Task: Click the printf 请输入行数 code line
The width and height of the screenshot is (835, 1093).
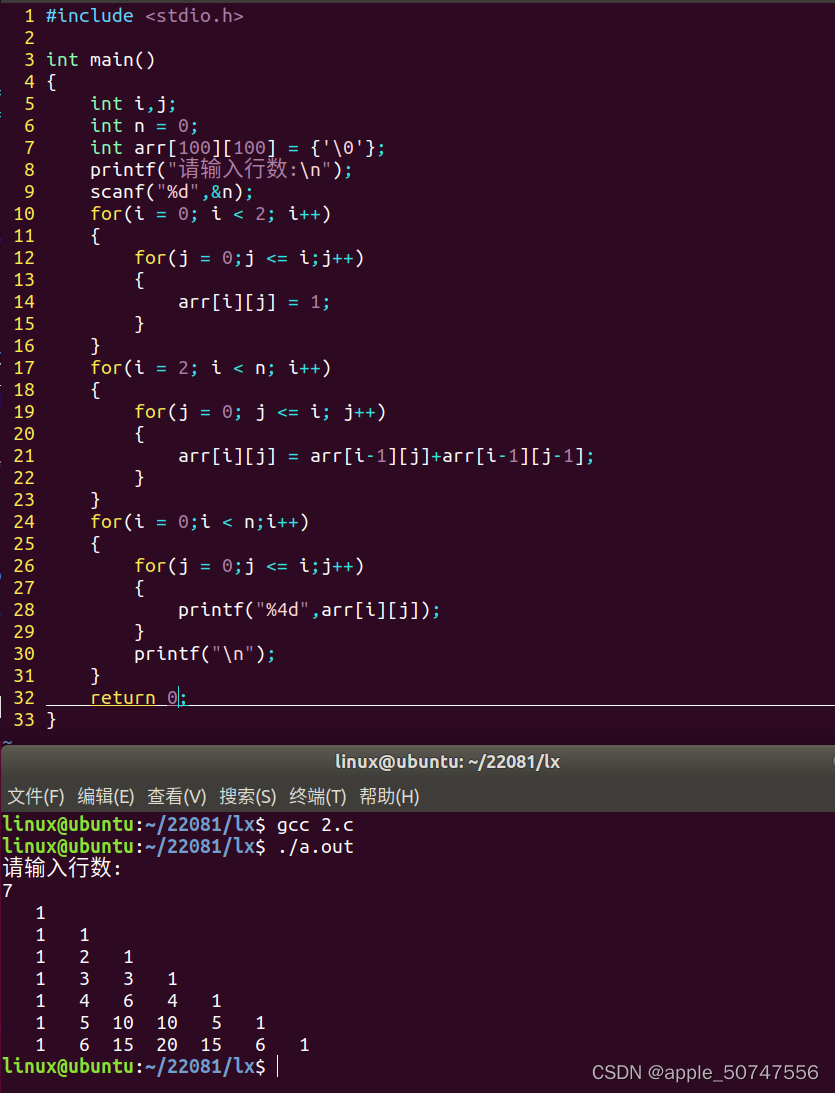Action: (222, 169)
